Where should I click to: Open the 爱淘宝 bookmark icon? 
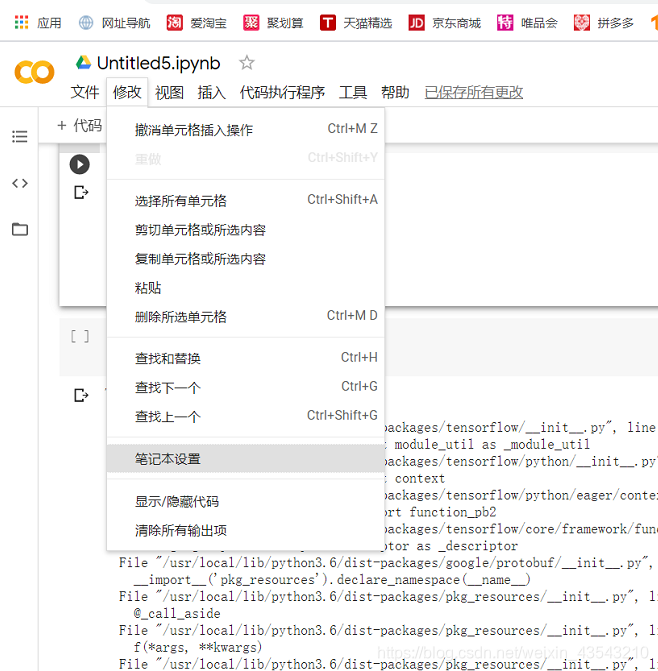tap(175, 22)
